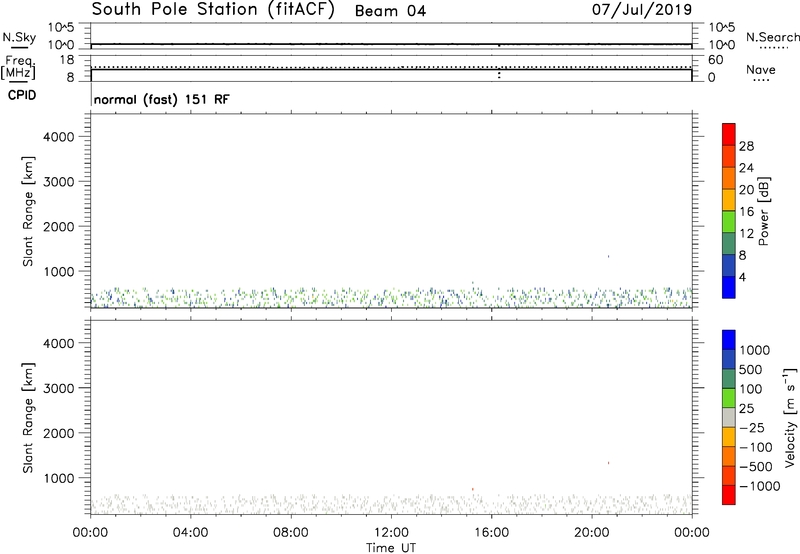800x554 pixels.
Task: Click the 'CPID' label
Action: click(22, 95)
